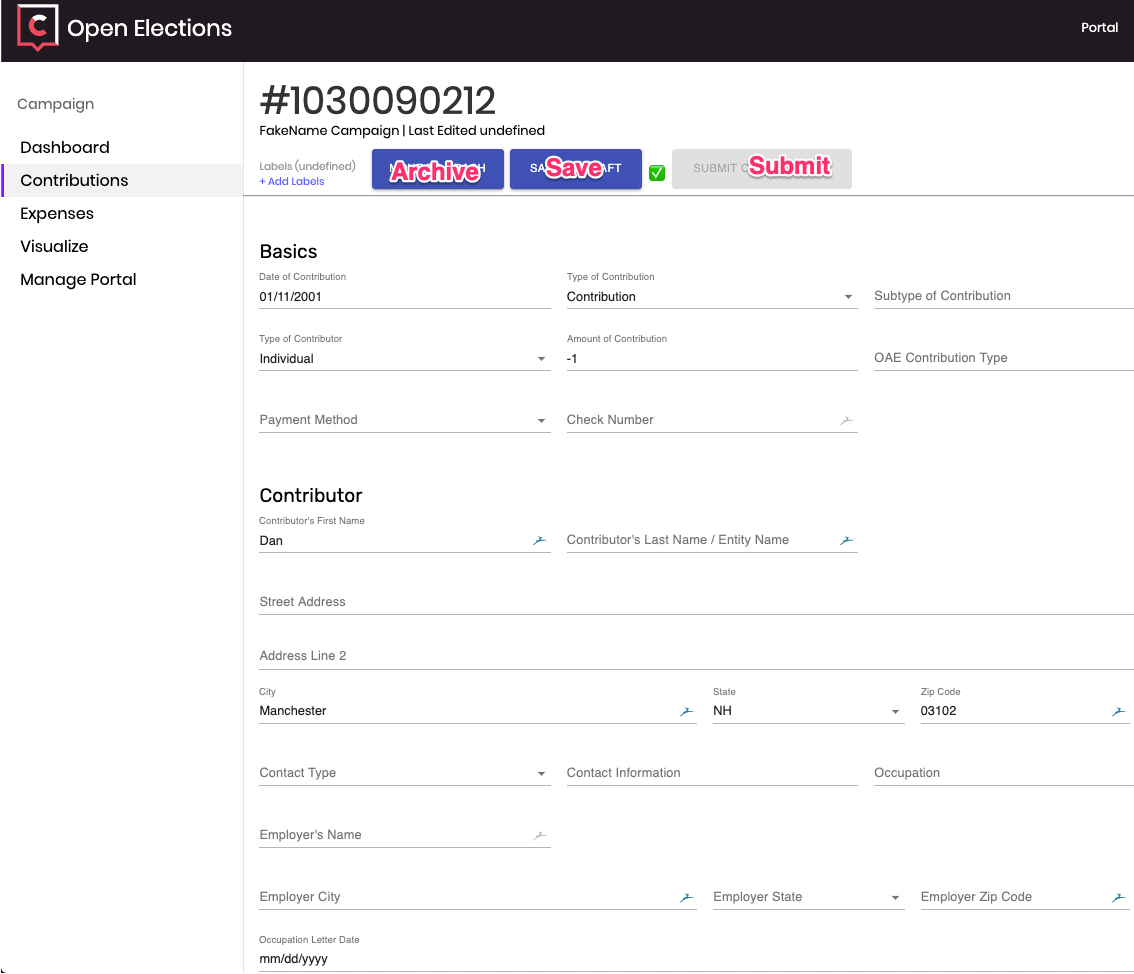Viewport: 1134px width, 974px height.
Task: Open the Employer State dropdown
Action: pos(809,897)
